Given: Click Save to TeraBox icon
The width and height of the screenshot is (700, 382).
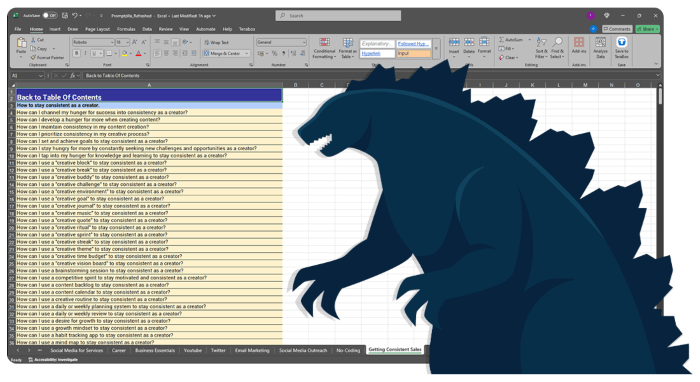Looking at the screenshot, I should click(621, 42).
